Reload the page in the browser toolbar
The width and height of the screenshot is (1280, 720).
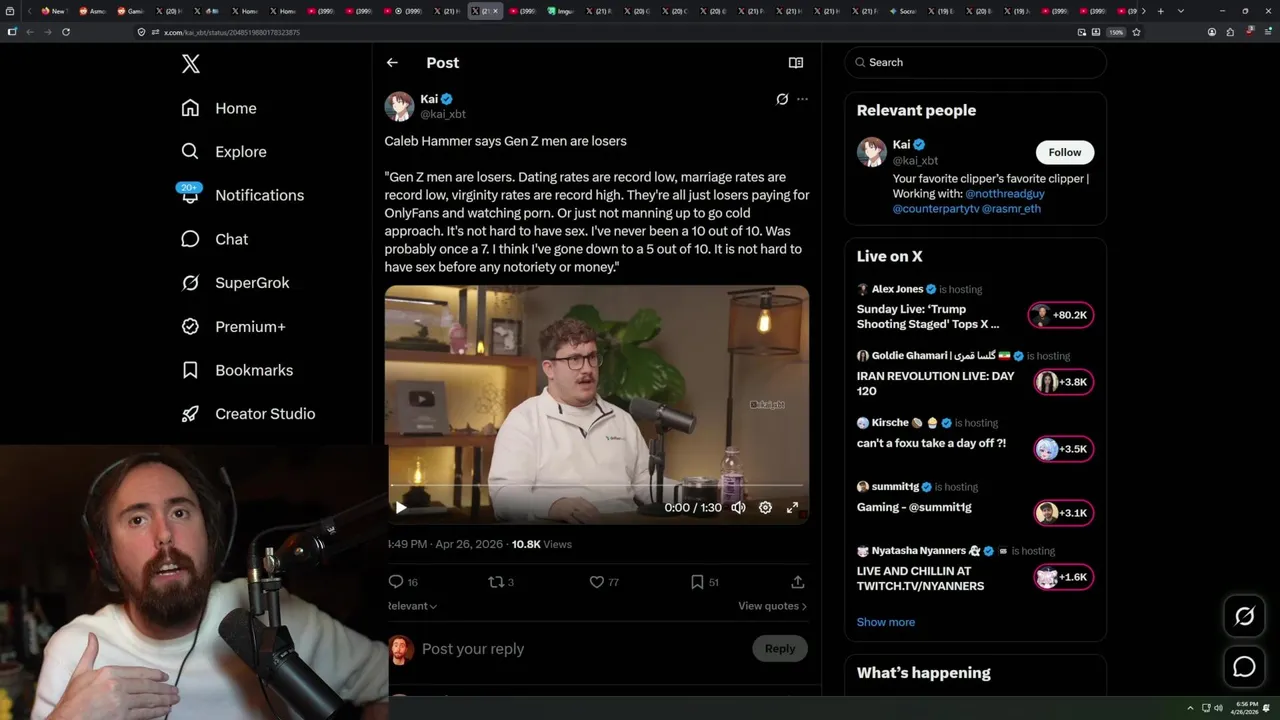pos(66,32)
